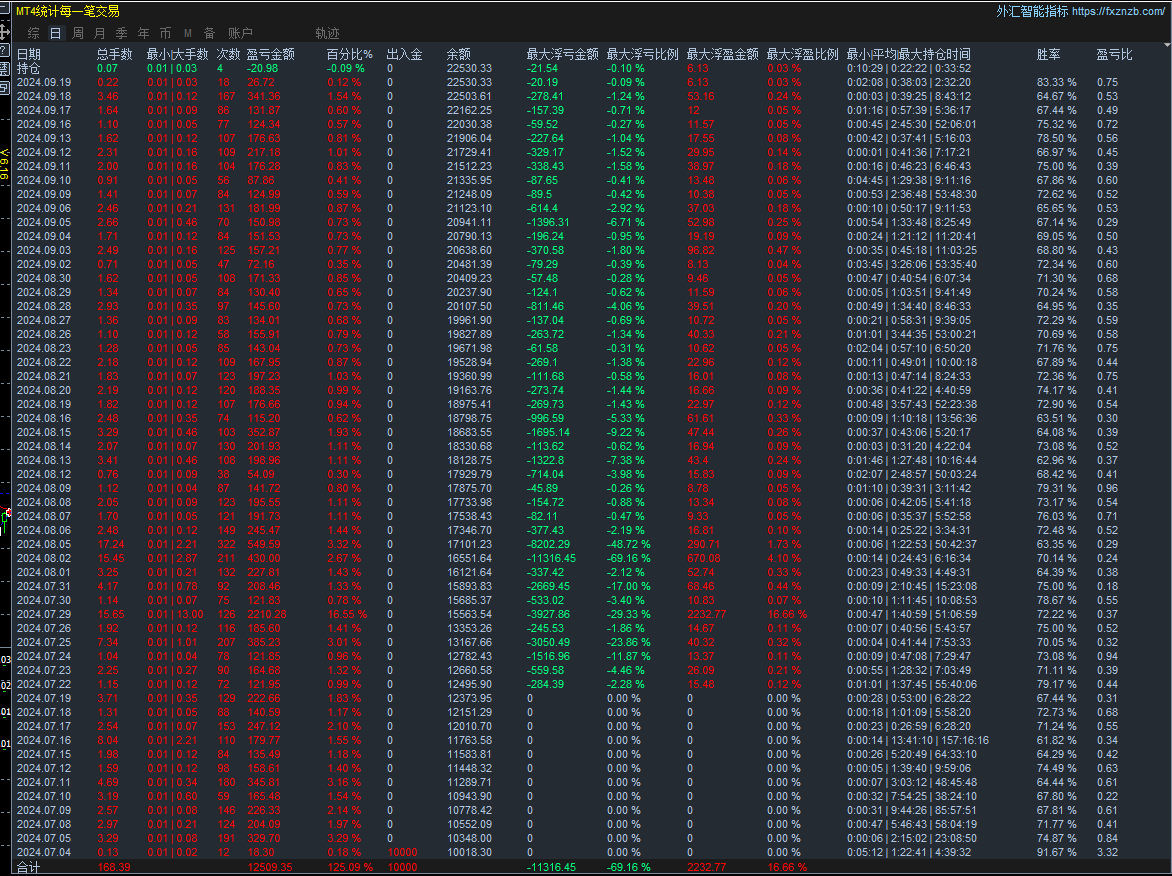Click the percentage value 16.55 %
Viewport: 1172px width, 876px height.
click(348, 614)
